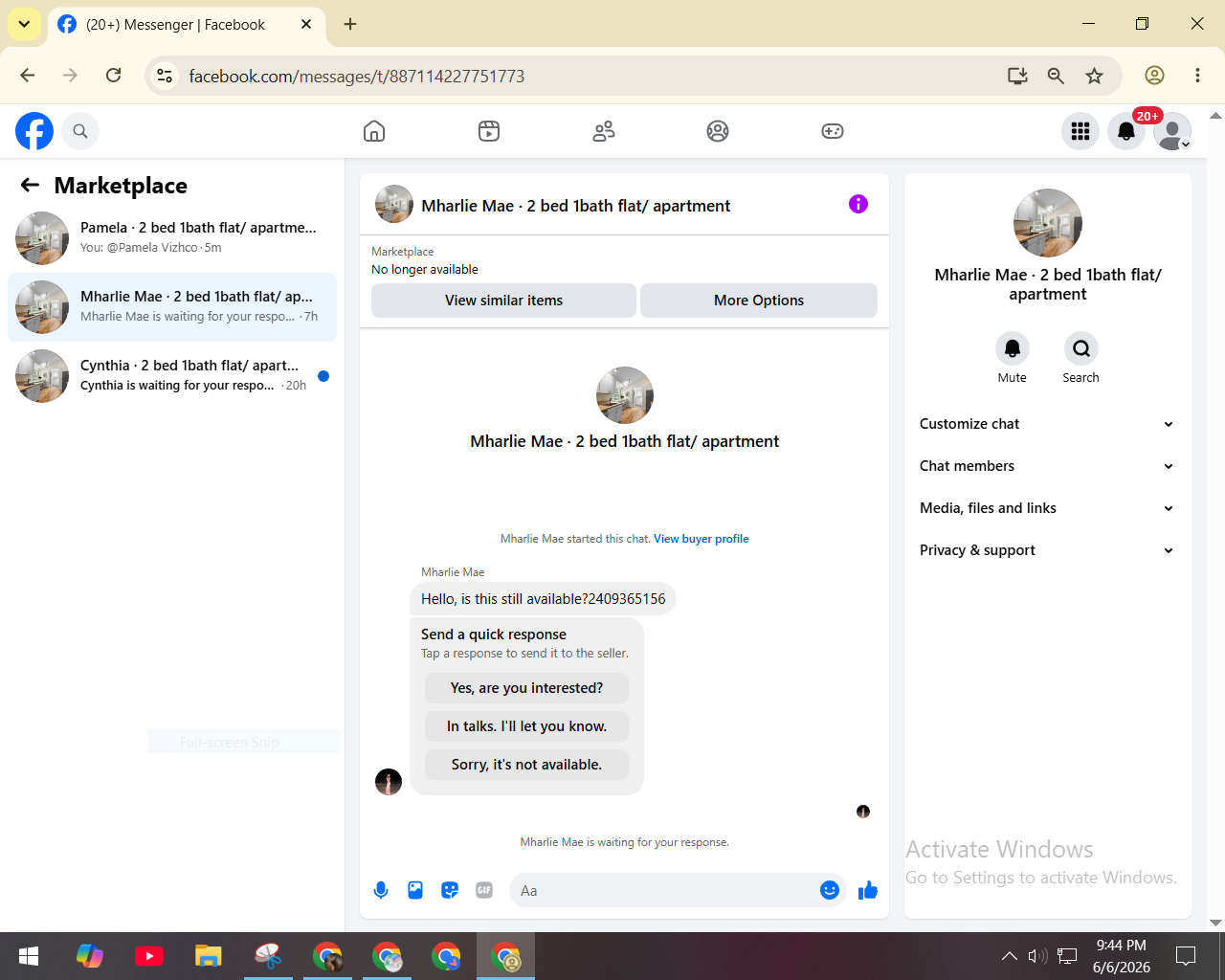Search in conversation using the Search icon
The width and height of the screenshot is (1225, 980).
pyautogui.click(x=1080, y=348)
